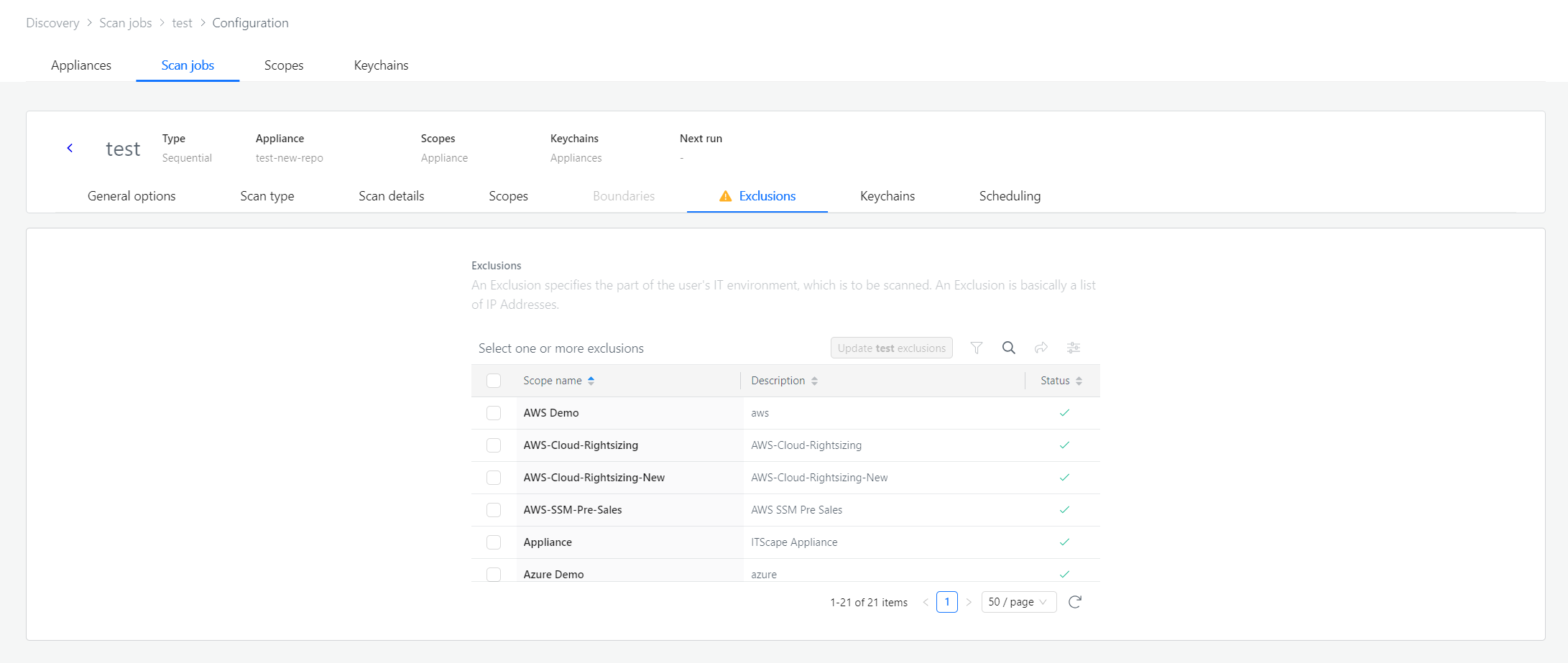Open the configuration Scopes tab

[508, 196]
